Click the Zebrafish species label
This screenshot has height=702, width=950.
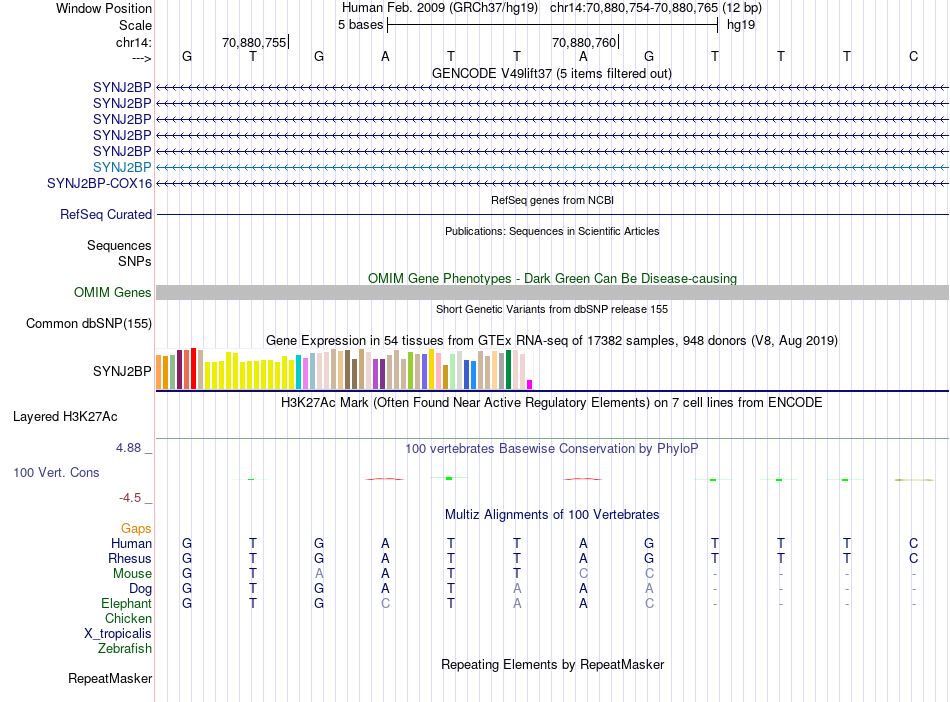point(125,648)
